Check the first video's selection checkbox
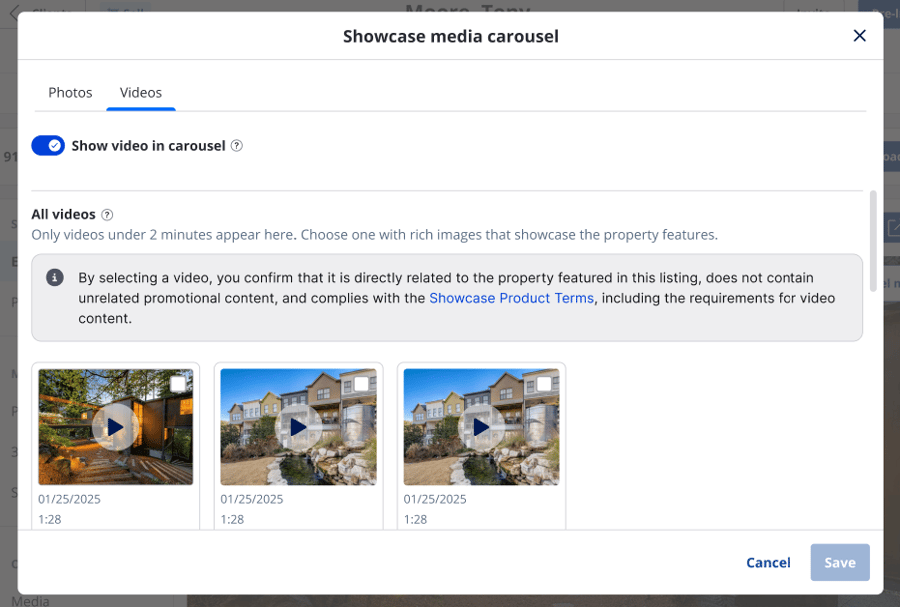900x607 pixels. (178, 384)
